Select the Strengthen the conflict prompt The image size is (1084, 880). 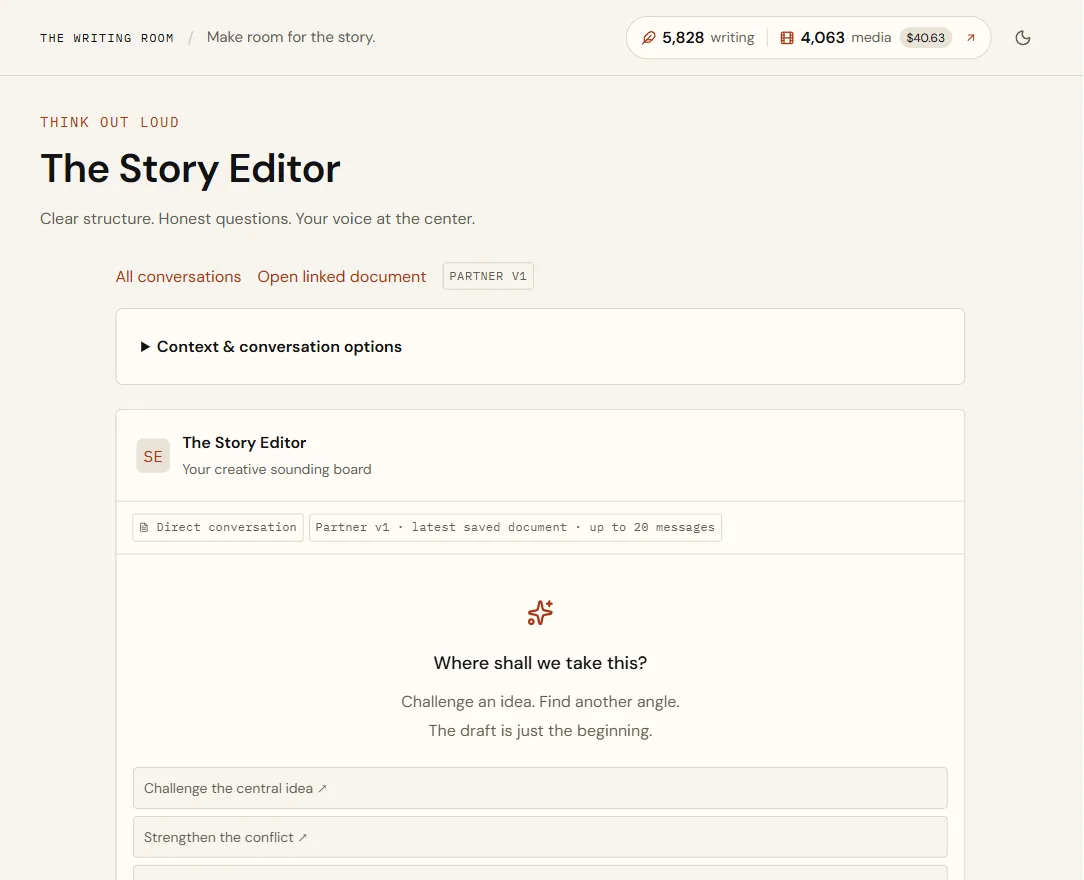click(x=540, y=837)
